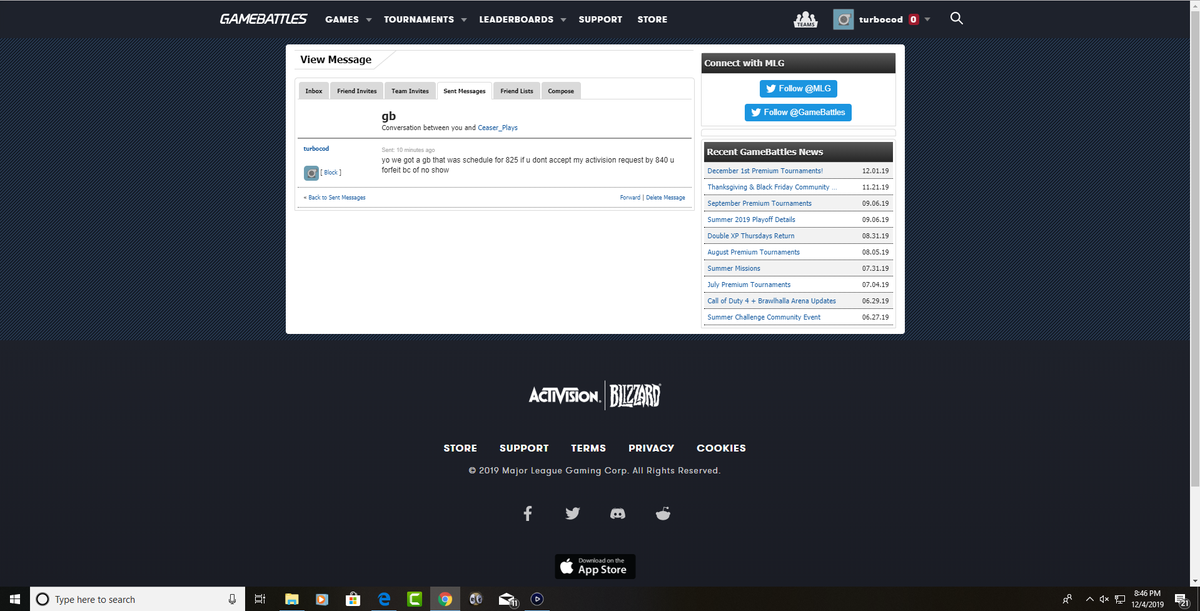Open the Ceaser_Plays profile link
Viewport: 1200px width, 611px height.
[498, 128]
